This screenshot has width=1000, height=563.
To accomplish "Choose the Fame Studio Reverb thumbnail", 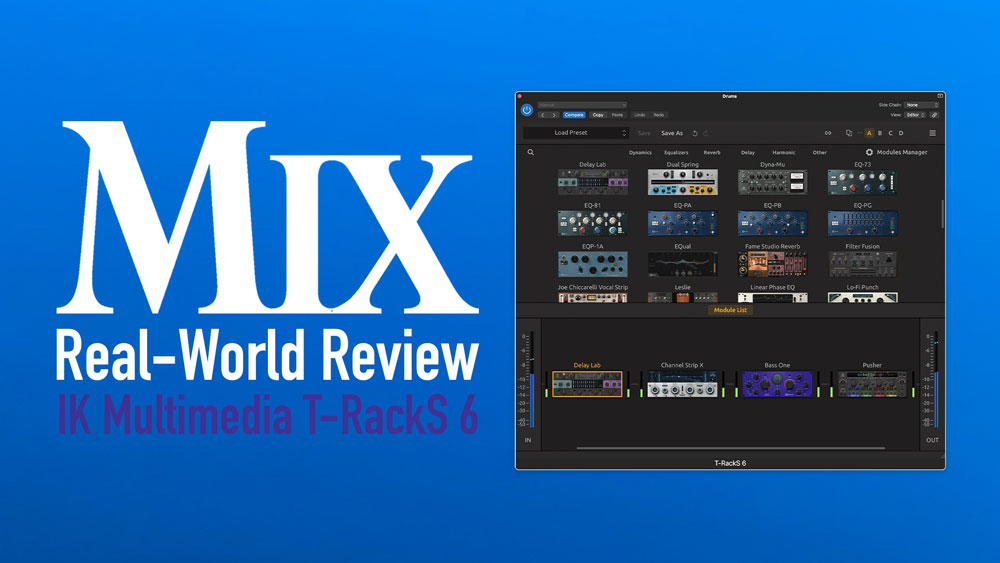I will [773, 264].
